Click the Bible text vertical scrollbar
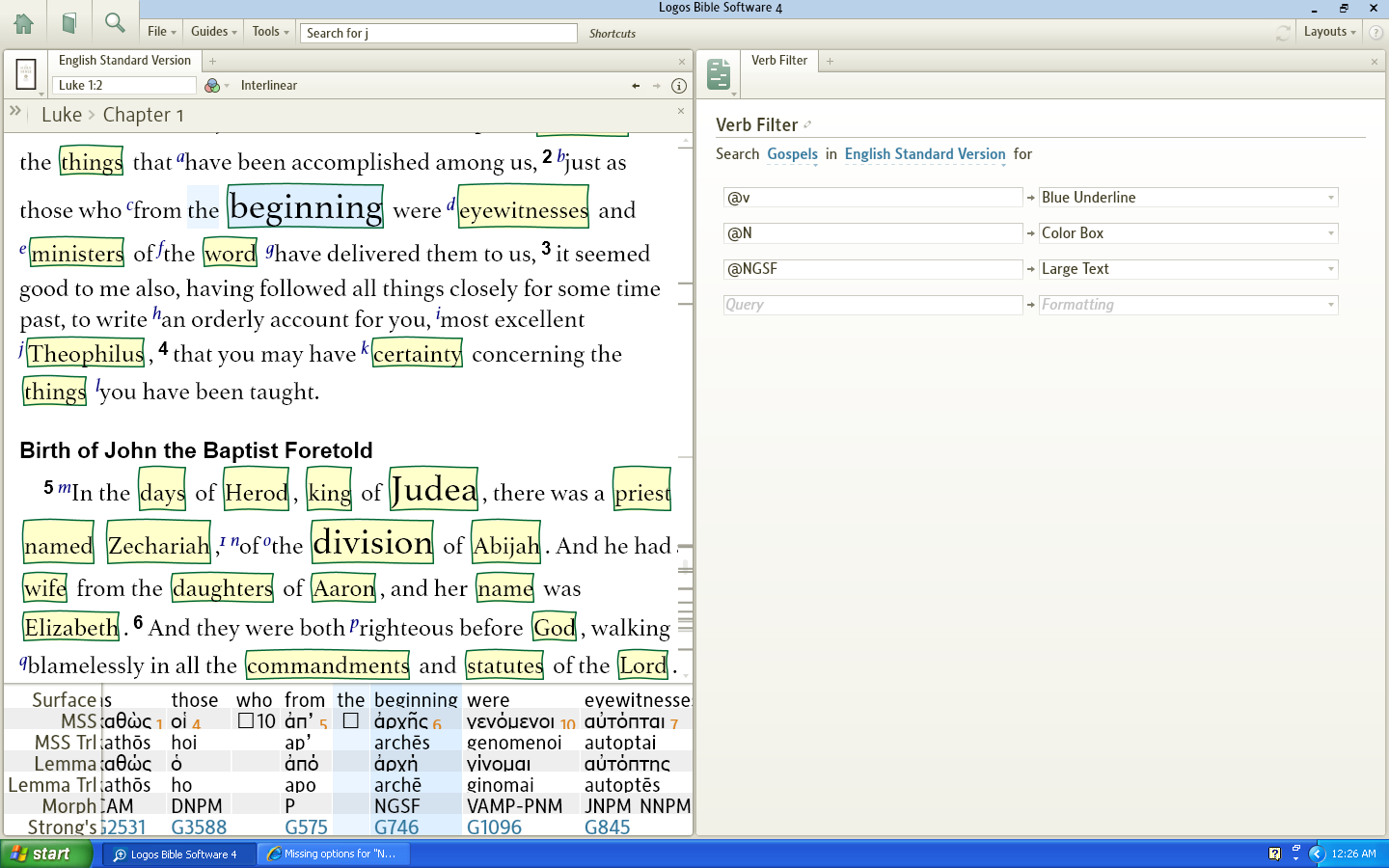The height and width of the screenshot is (868, 1389). (686, 408)
